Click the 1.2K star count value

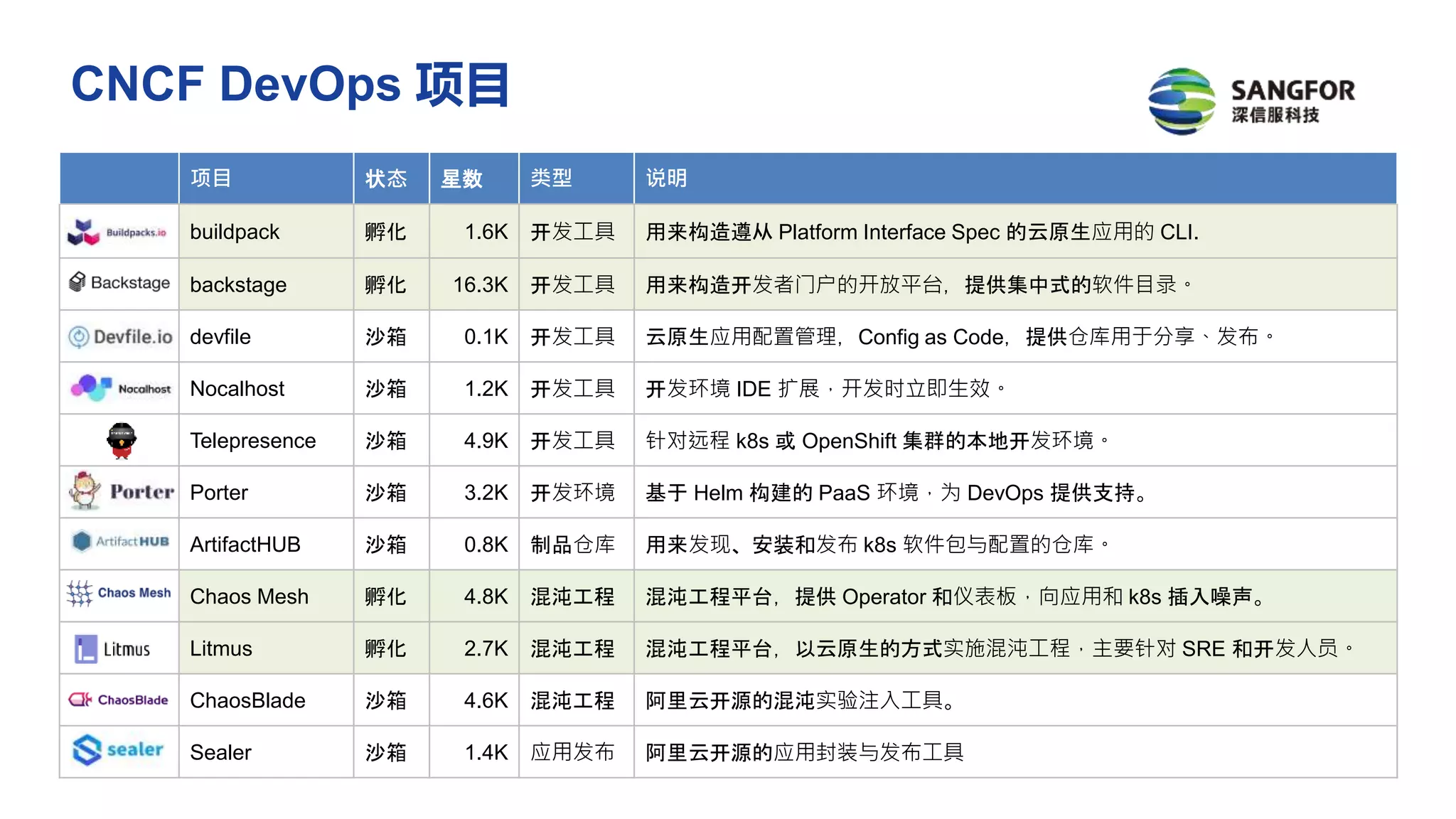point(486,388)
